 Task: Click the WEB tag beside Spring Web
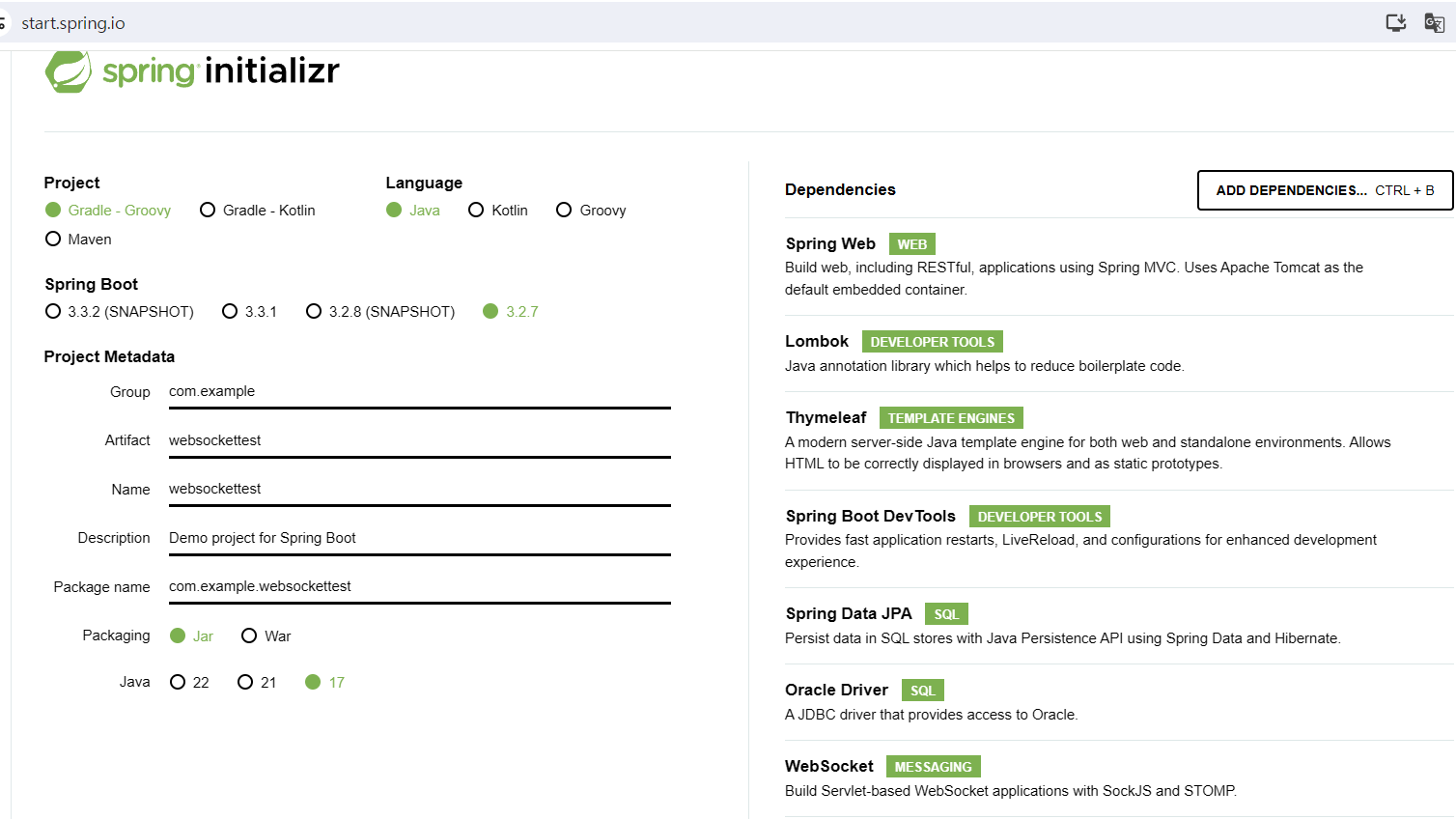click(x=911, y=244)
